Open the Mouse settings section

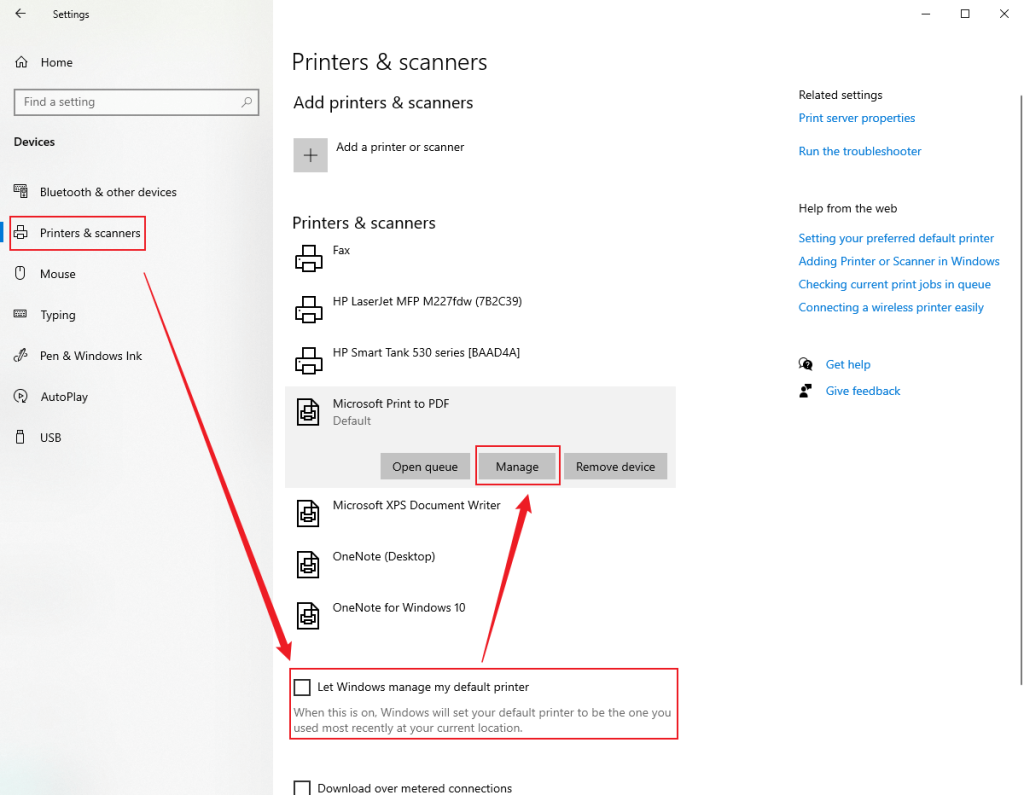(x=58, y=273)
